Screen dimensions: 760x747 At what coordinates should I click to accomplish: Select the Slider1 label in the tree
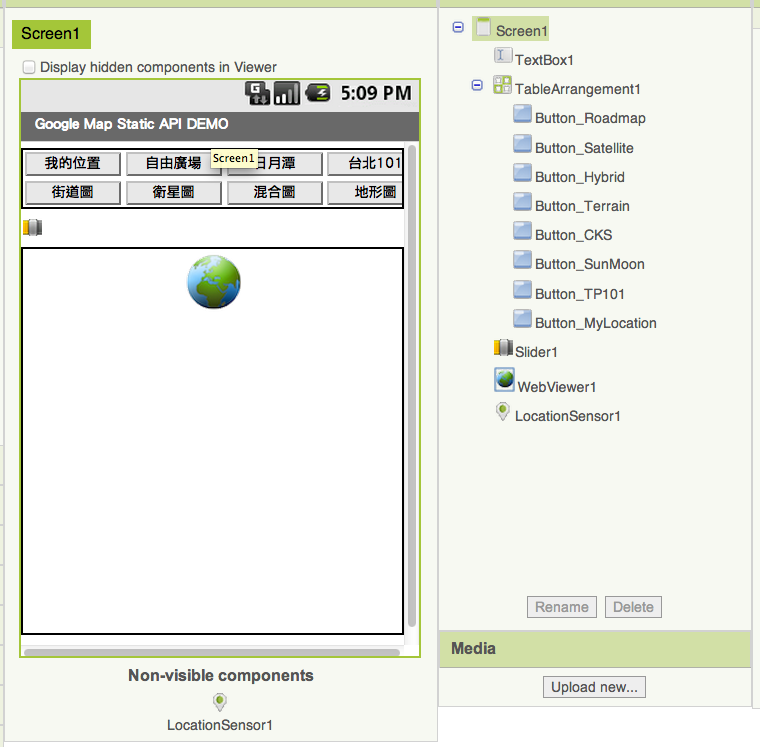(536, 352)
